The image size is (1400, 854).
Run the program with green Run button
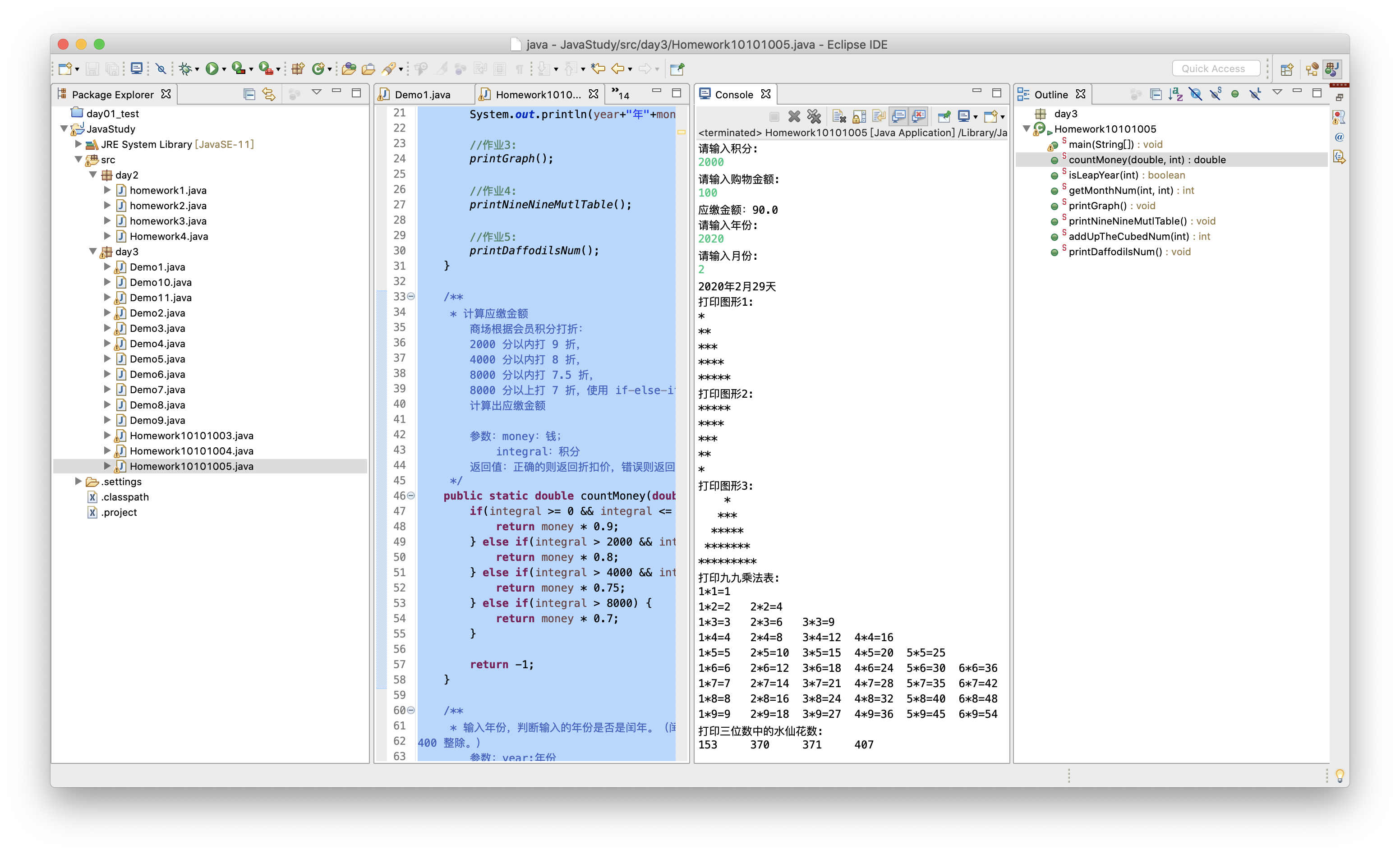[x=212, y=69]
